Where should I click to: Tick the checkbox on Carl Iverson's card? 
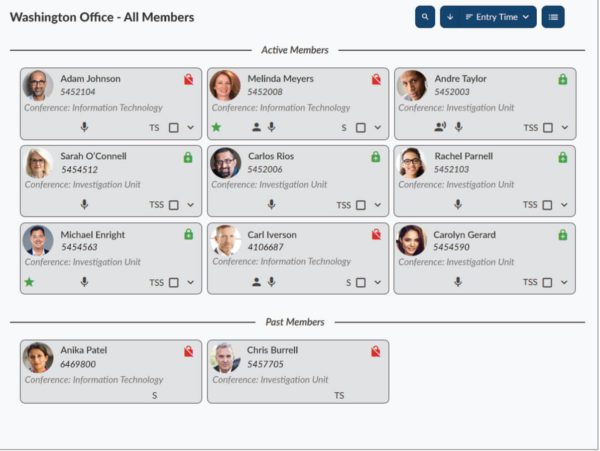pos(360,283)
